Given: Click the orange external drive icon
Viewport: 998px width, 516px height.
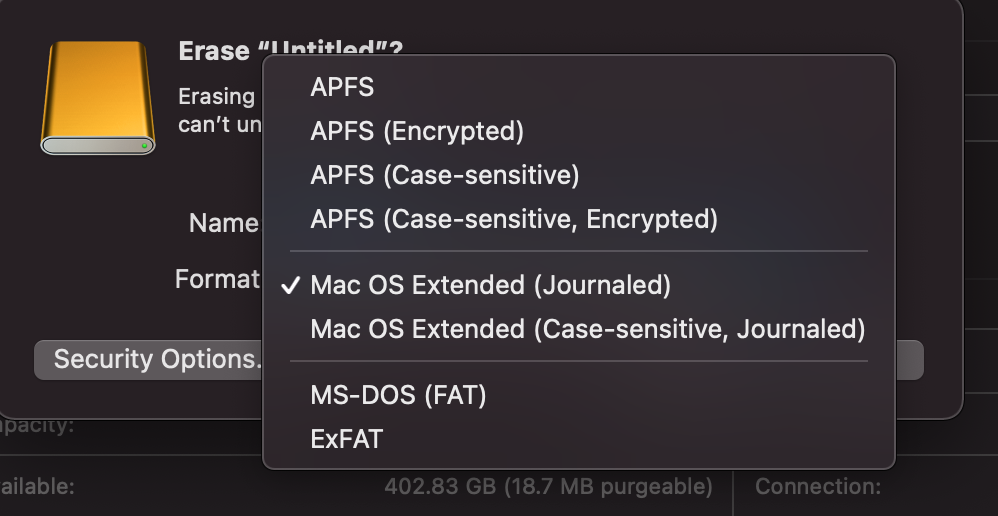Looking at the screenshot, I should 98,98.
